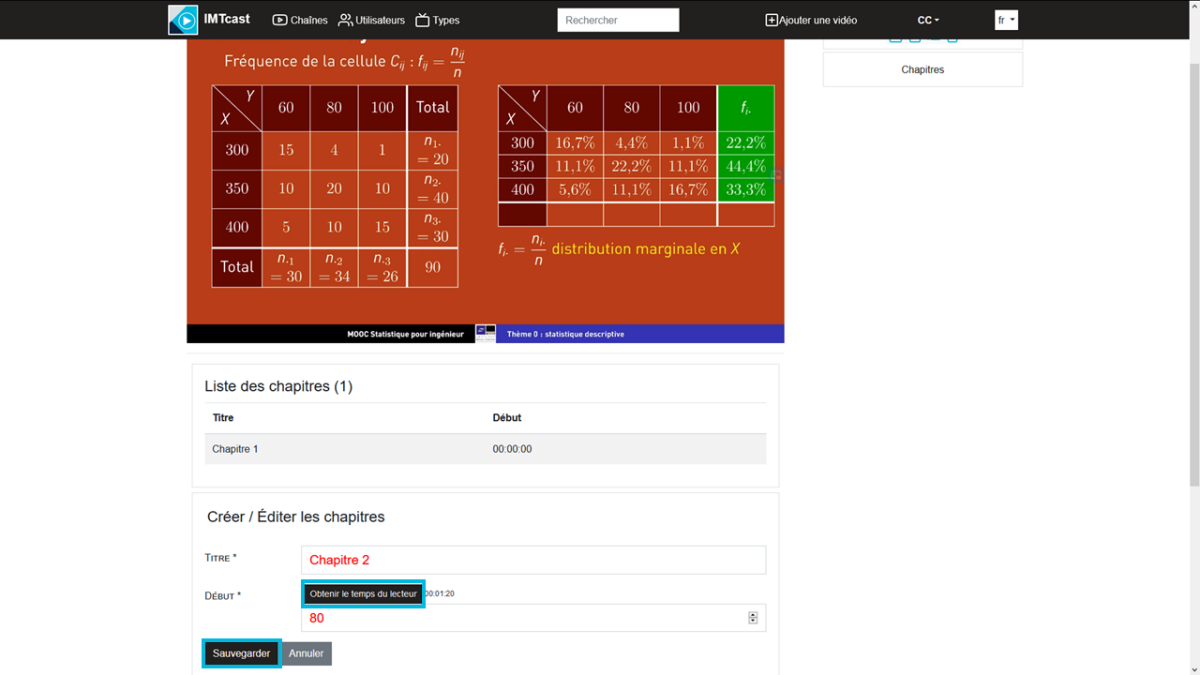Click the Créer / Éditer les chapitres heading

[296, 517]
